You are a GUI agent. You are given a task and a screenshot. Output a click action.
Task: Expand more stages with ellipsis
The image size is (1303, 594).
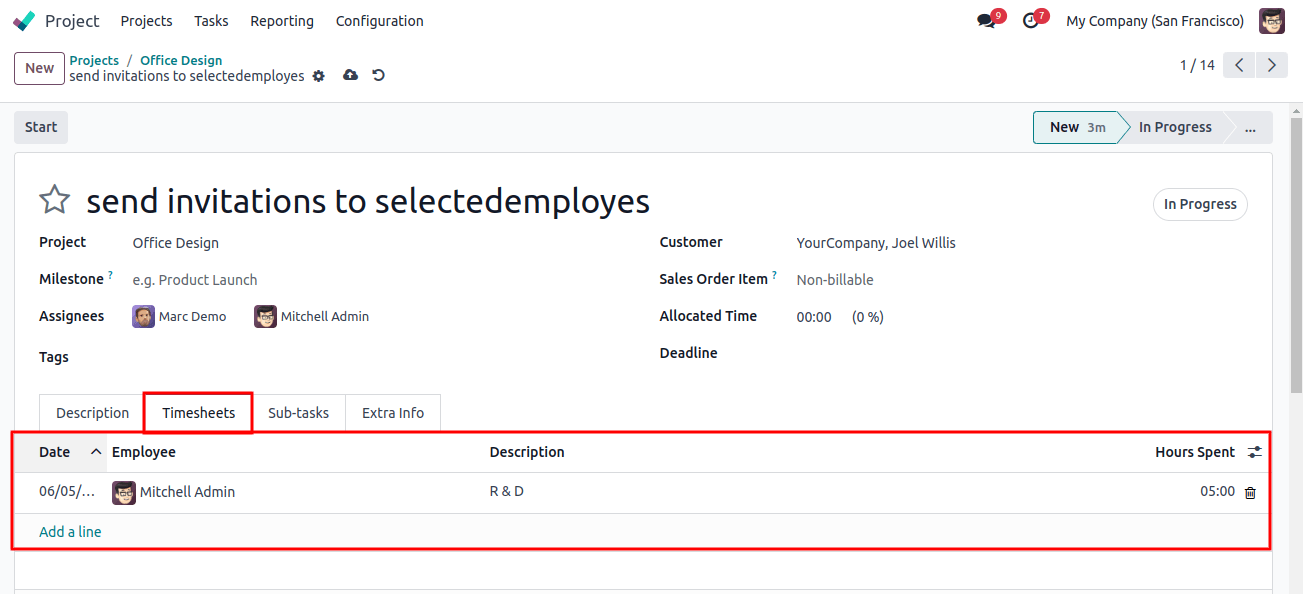1250,127
